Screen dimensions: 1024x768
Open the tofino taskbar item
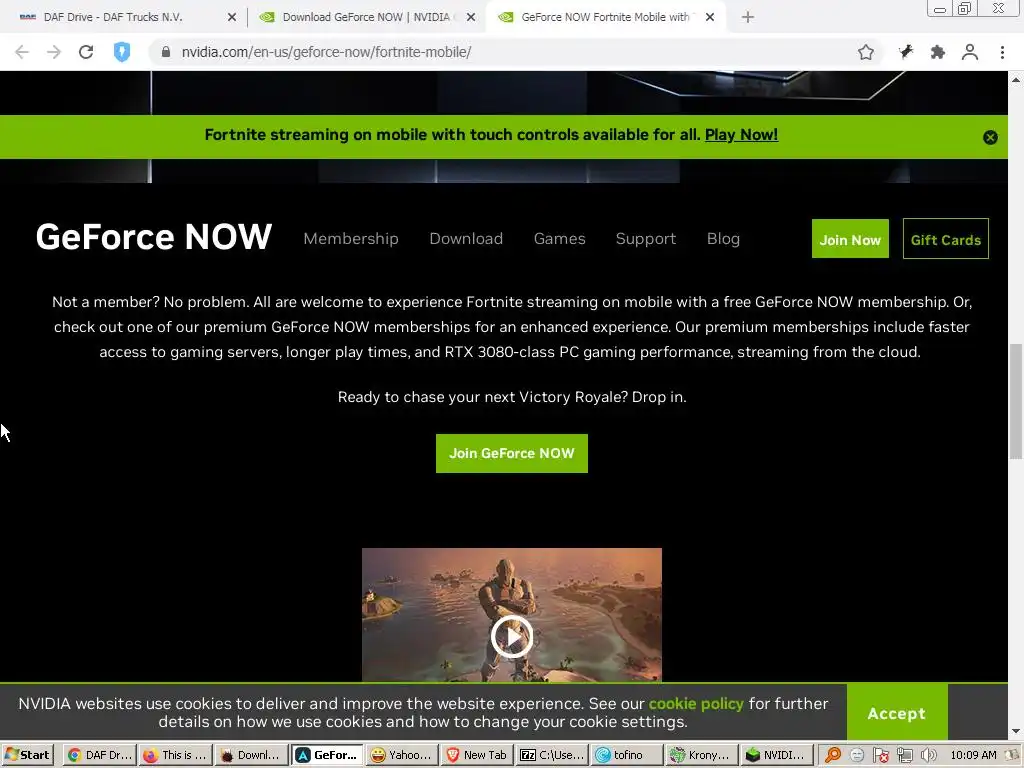coord(628,755)
